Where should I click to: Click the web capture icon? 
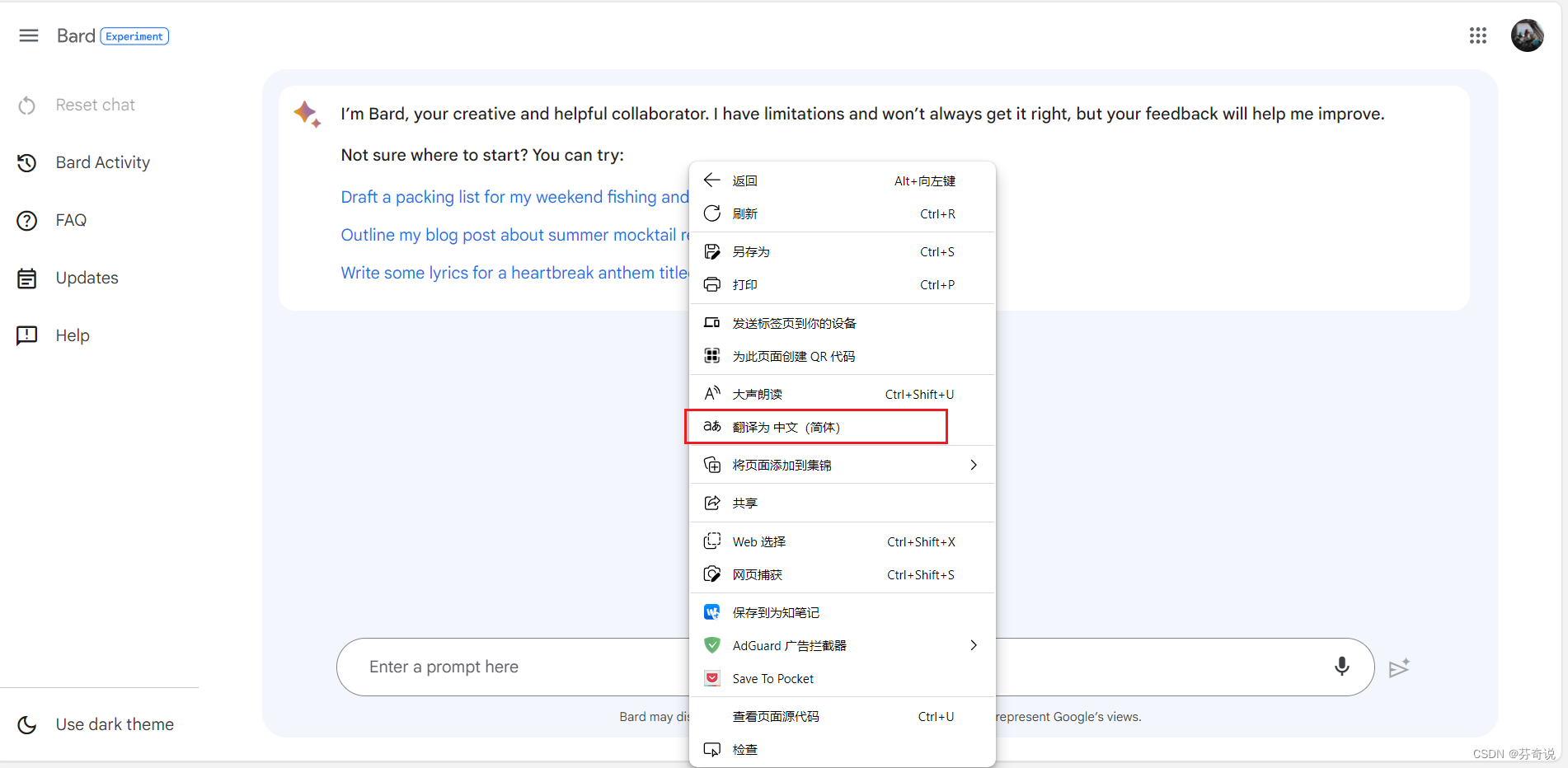[712, 574]
